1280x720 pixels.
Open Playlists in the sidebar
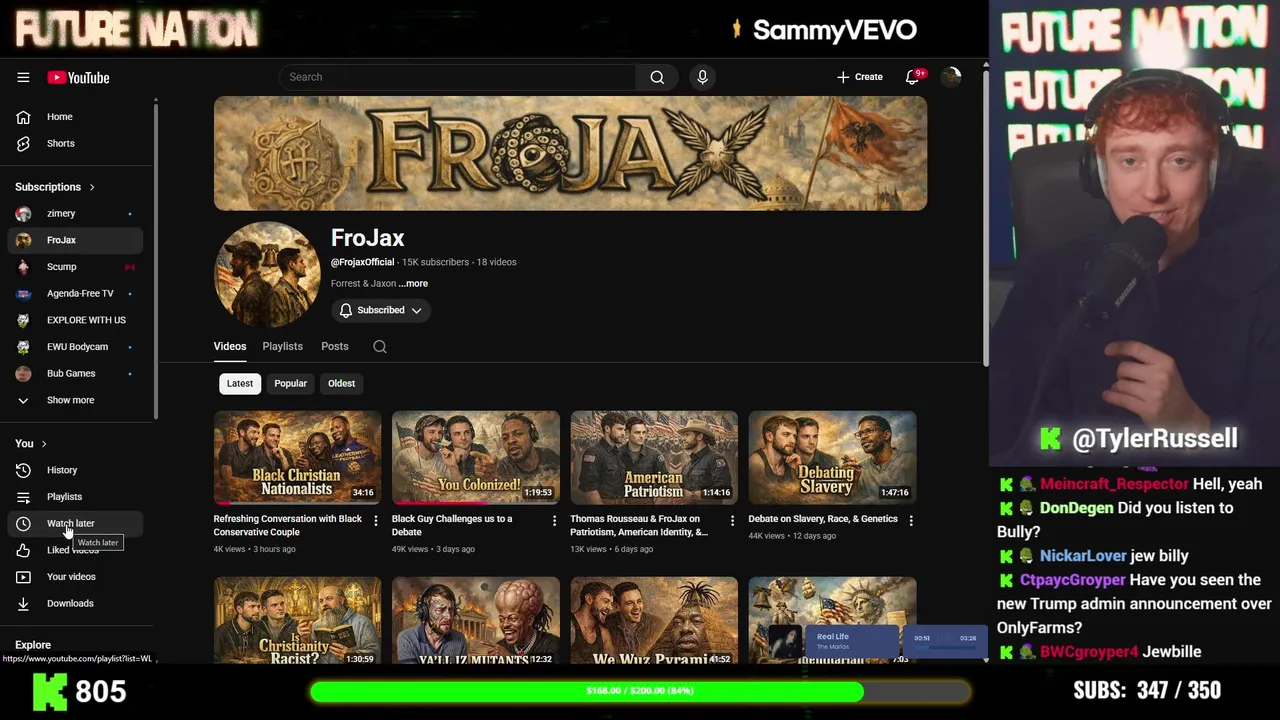click(x=76, y=497)
